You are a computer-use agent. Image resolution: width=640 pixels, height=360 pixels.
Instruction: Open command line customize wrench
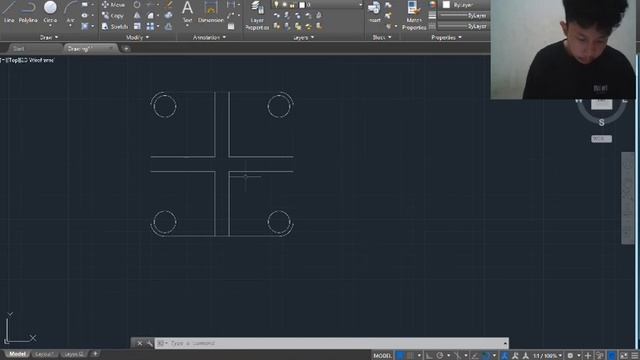click(149, 343)
